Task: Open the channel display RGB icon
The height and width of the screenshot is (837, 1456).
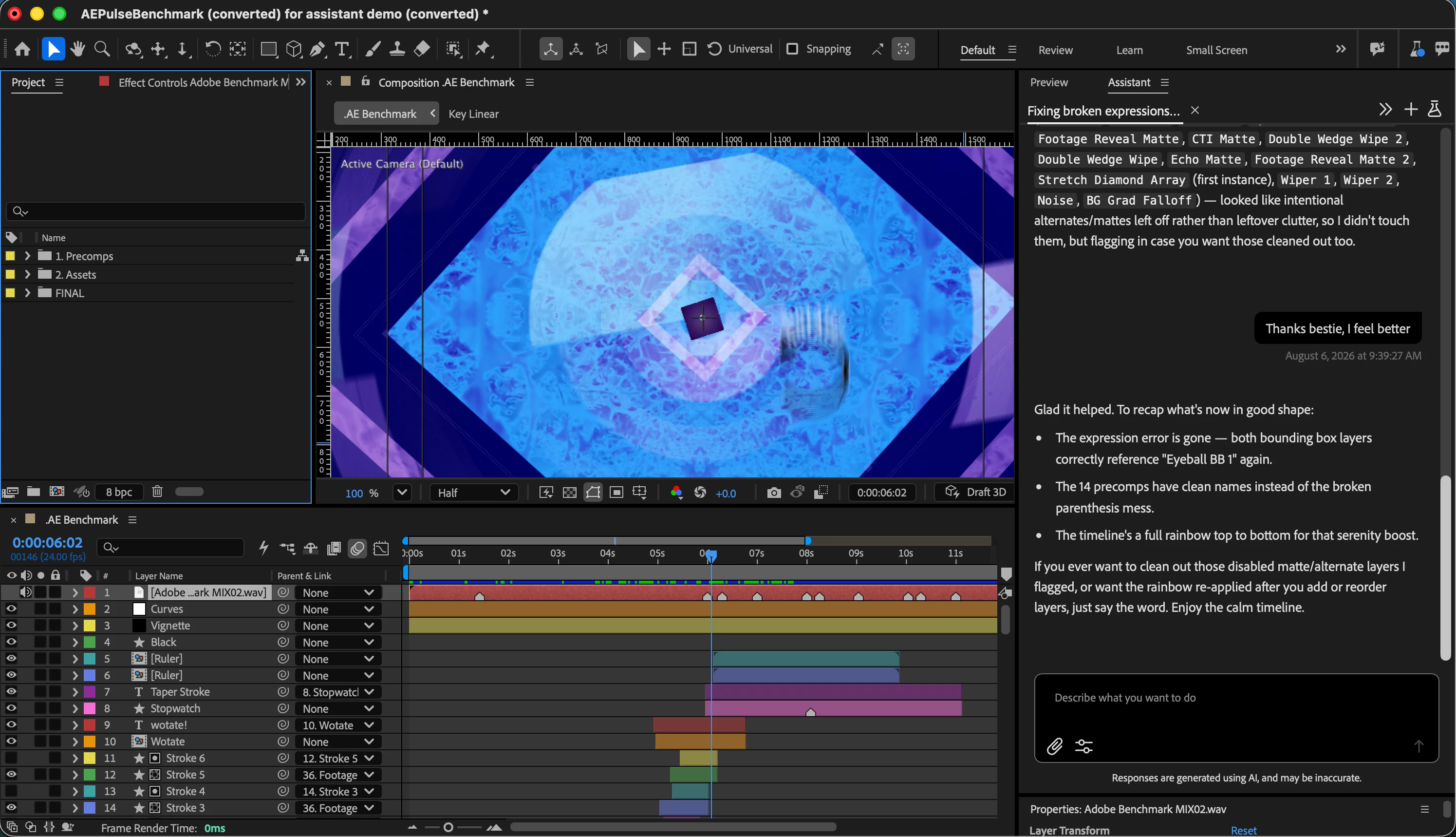Action: pyautogui.click(x=676, y=493)
